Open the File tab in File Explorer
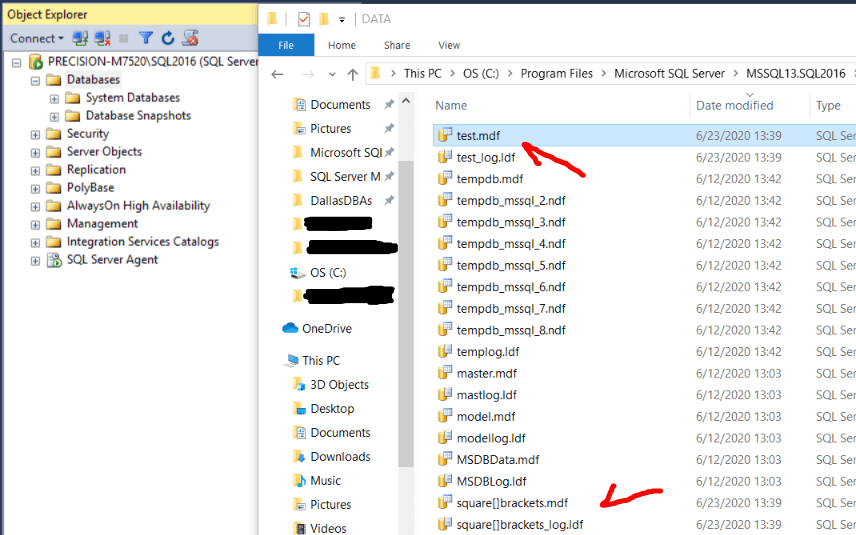 [286, 45]
